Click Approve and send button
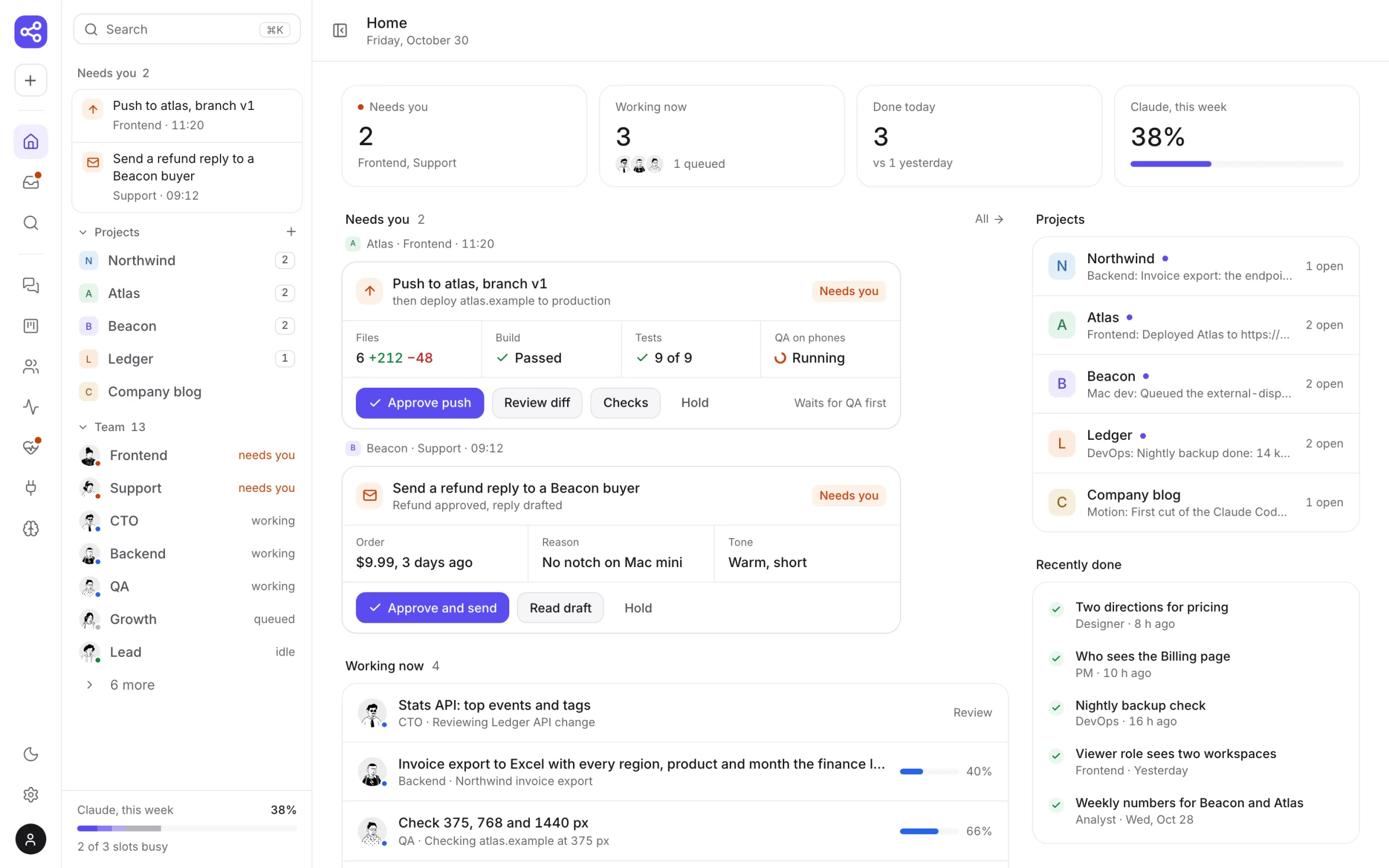The image size is (1389, 868). (x=432, y=608)
